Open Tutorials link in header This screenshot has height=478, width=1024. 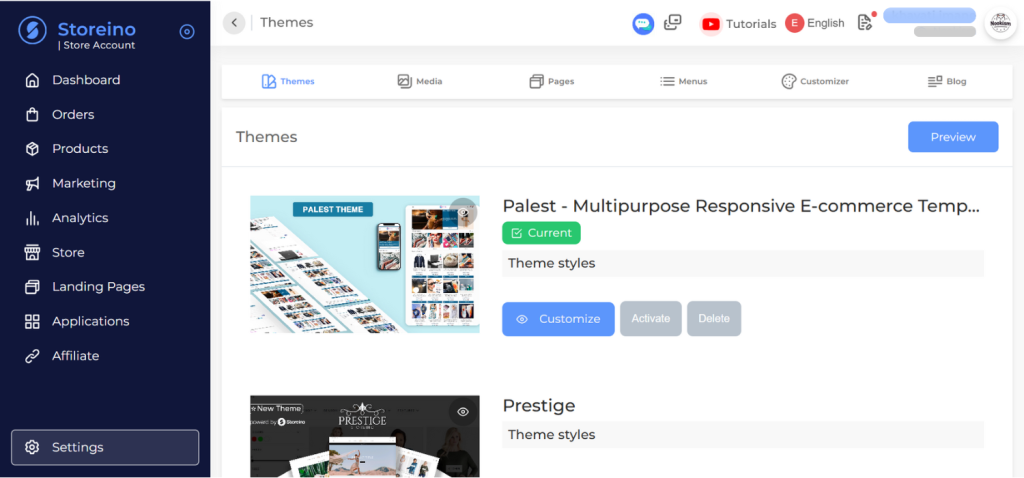click(x=751, y=24)
